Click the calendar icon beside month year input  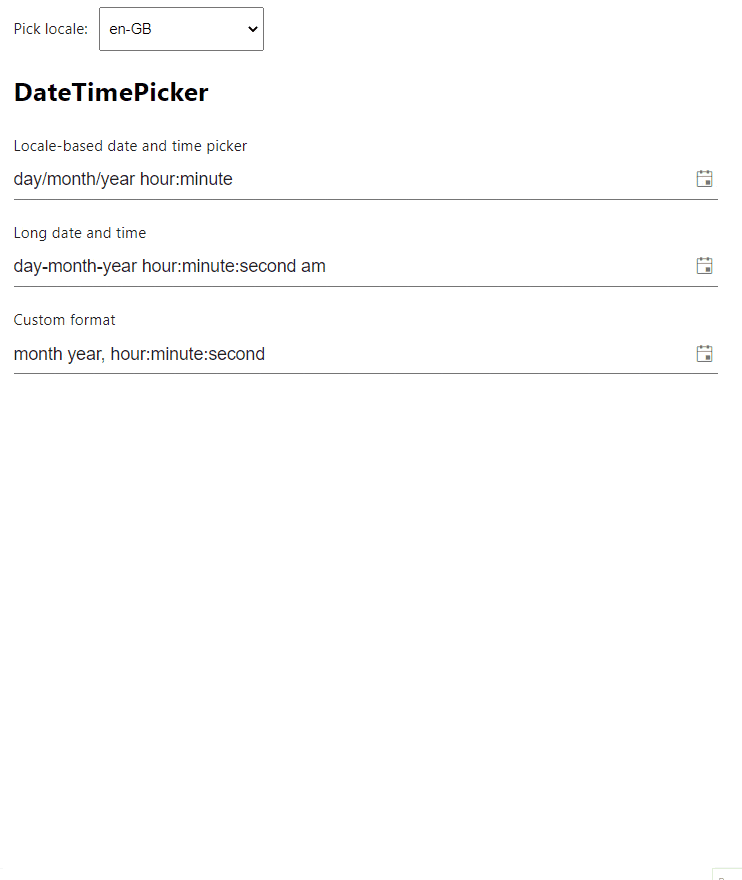click(705, 353)
